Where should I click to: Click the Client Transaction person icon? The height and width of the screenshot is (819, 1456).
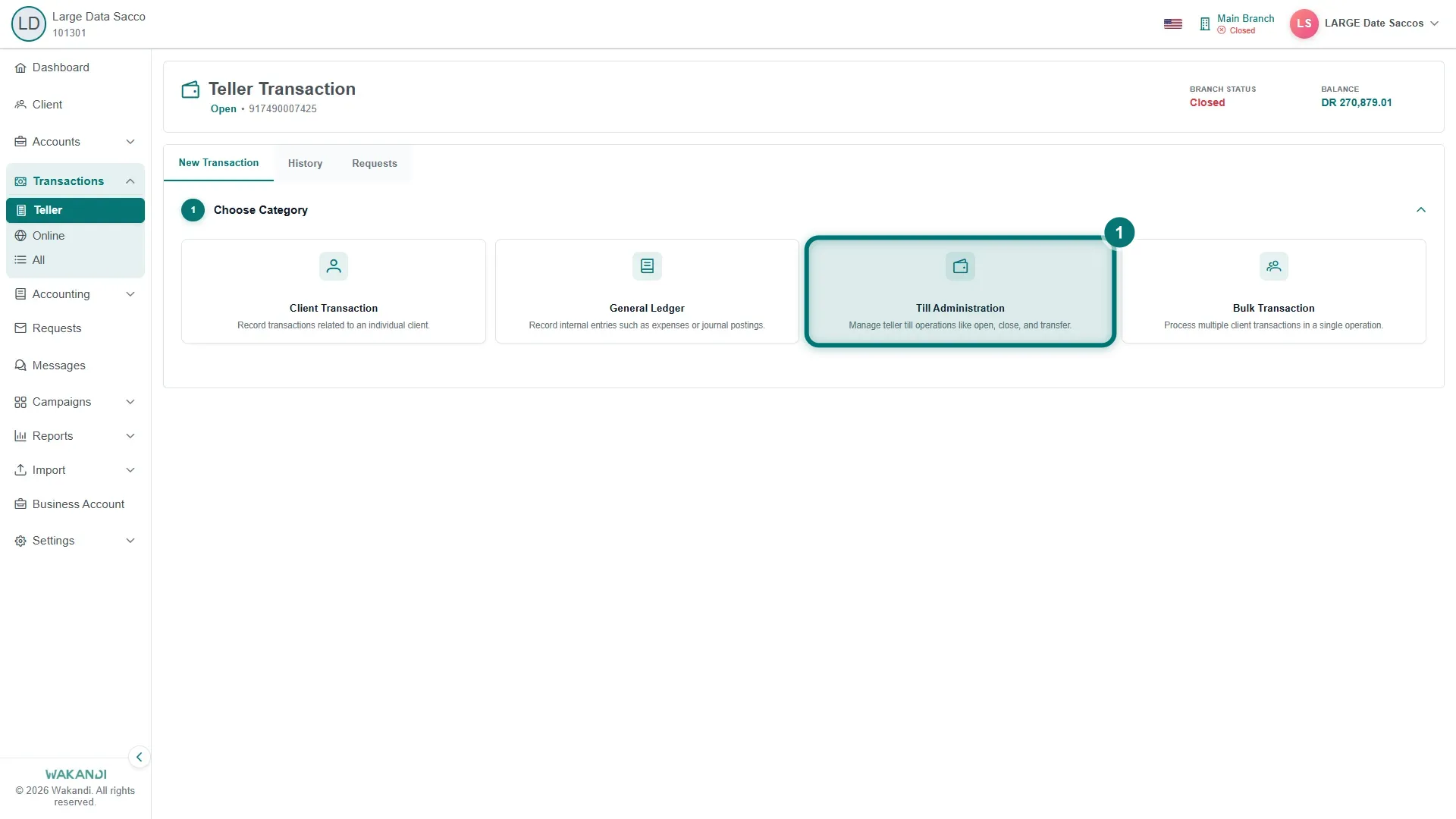[x=334, y=266]
